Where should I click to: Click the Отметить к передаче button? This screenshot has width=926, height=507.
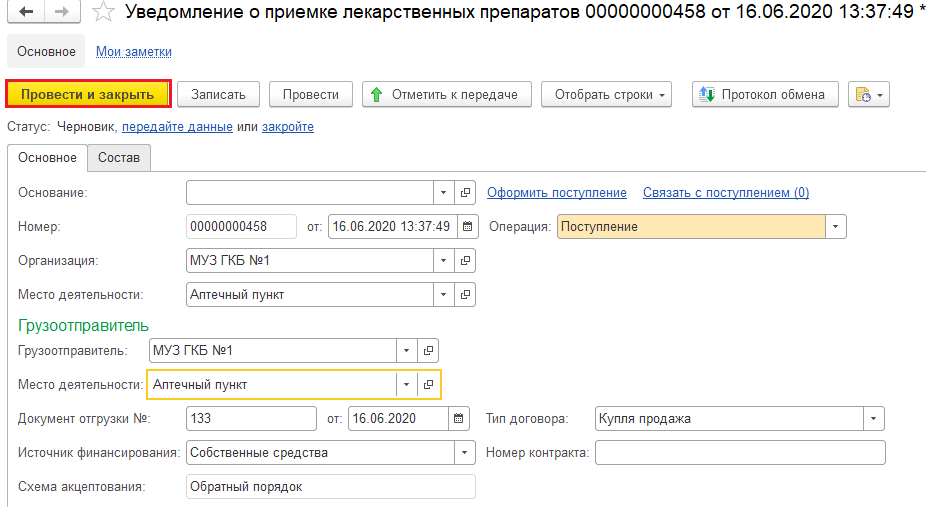447,94
